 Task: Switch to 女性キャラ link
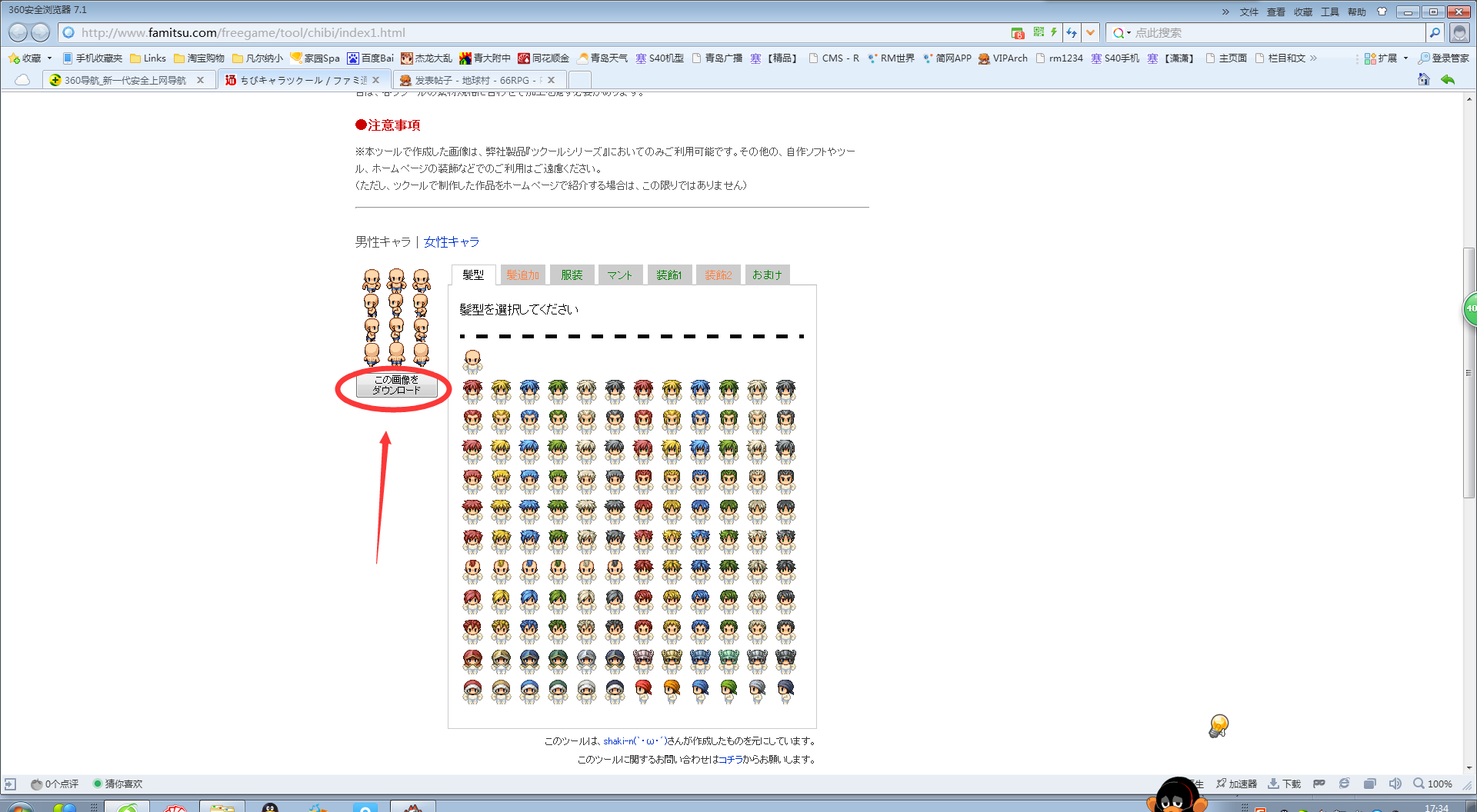[452, 241]
